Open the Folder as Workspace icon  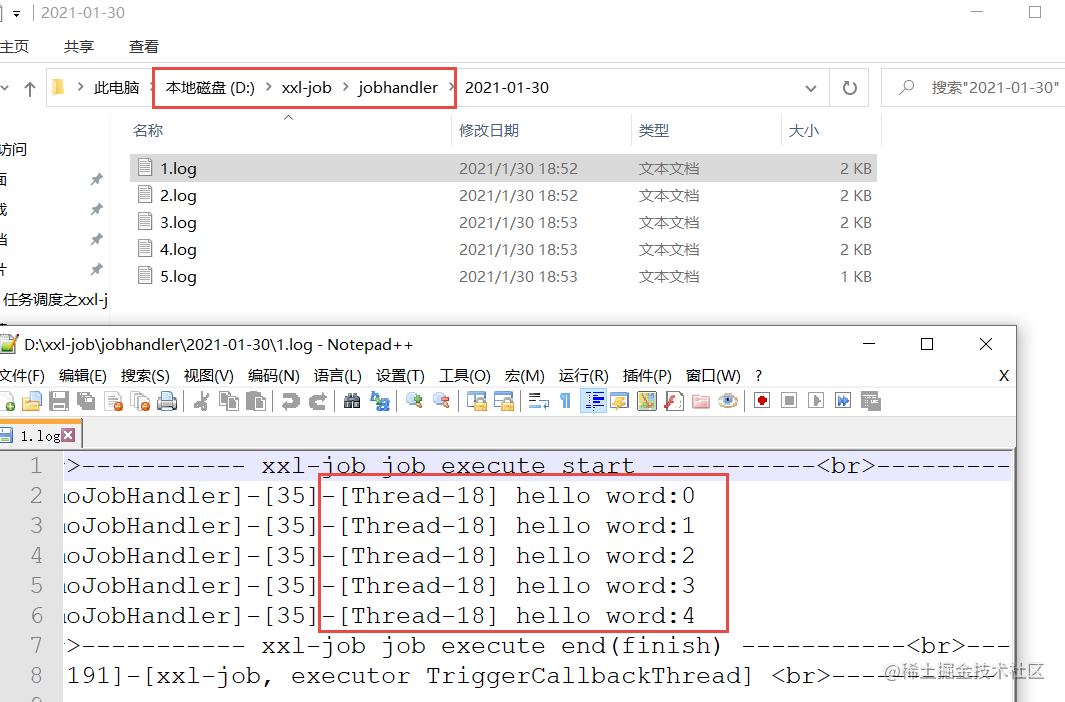point(701,401)
